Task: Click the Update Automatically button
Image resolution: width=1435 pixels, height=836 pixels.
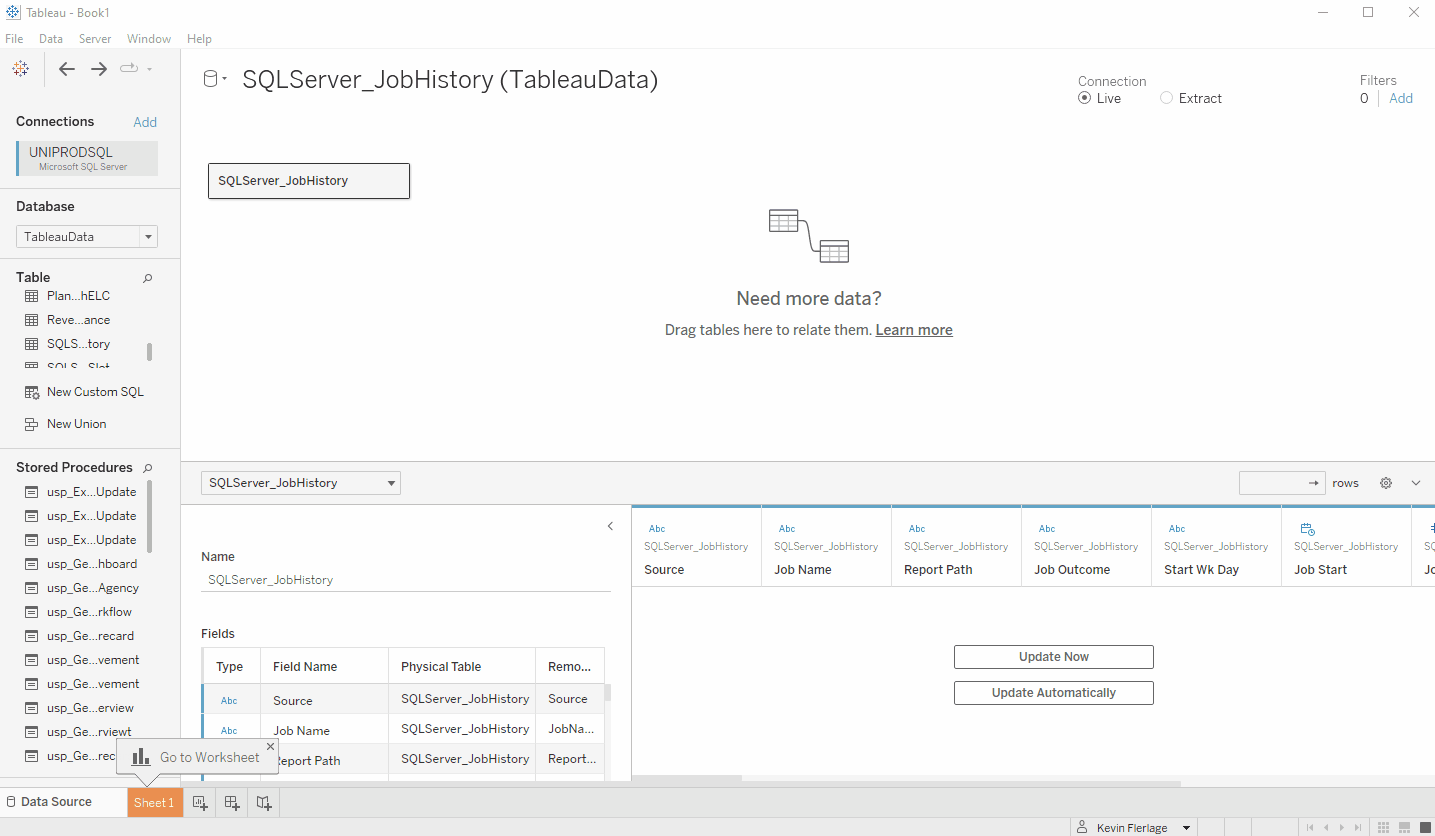Action: coord(1054,693)
